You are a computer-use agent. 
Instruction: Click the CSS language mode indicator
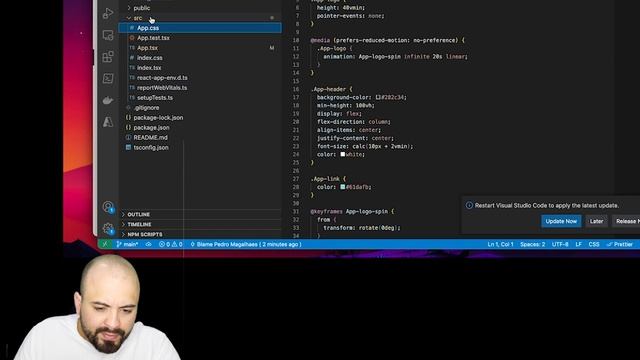(594, 244)
